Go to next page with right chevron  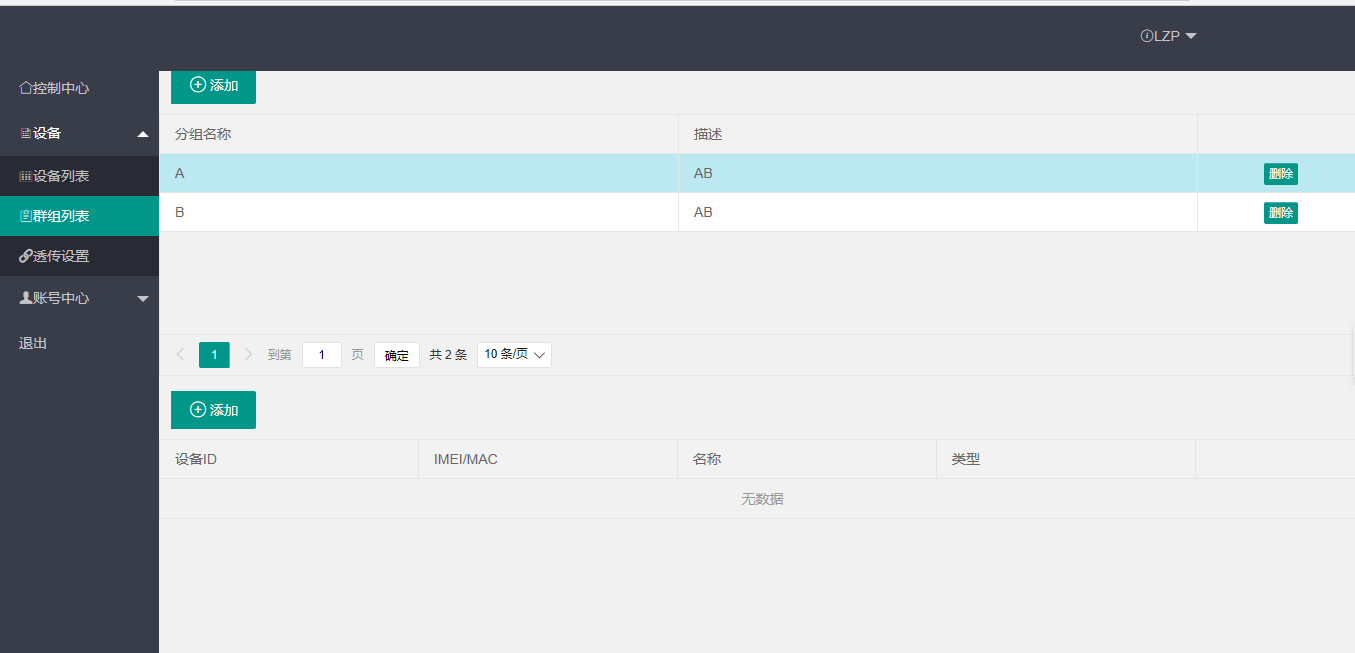click(249, 354)
